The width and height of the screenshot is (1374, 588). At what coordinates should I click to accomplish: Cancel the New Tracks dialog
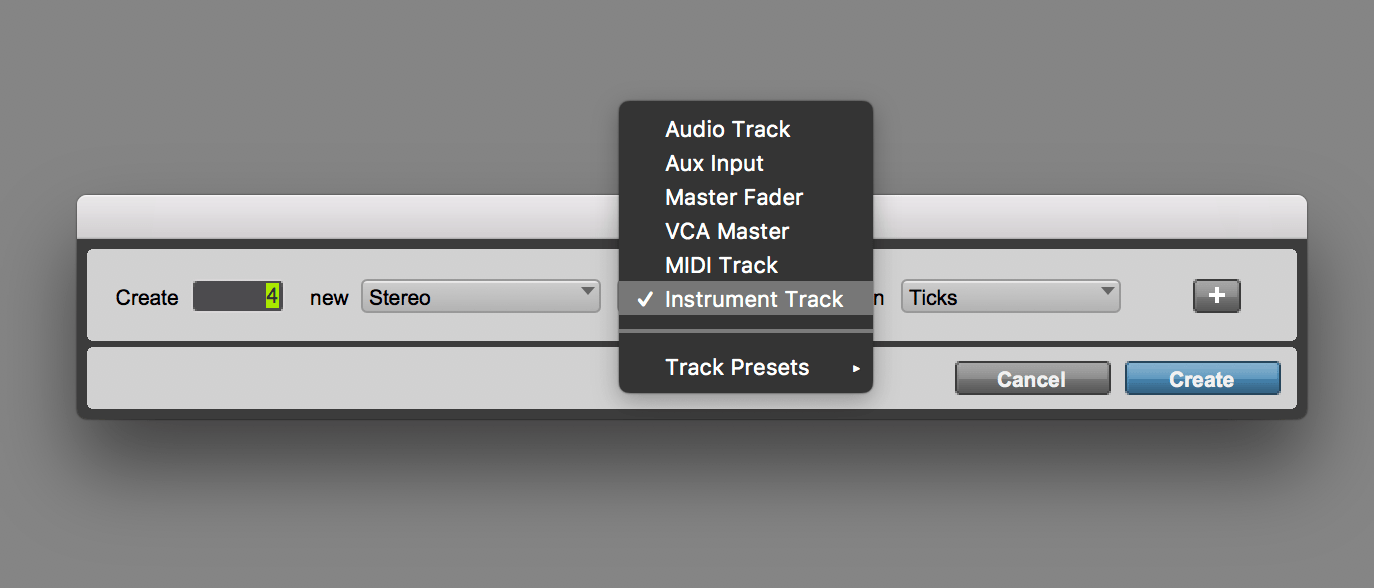pos(1032,379)
